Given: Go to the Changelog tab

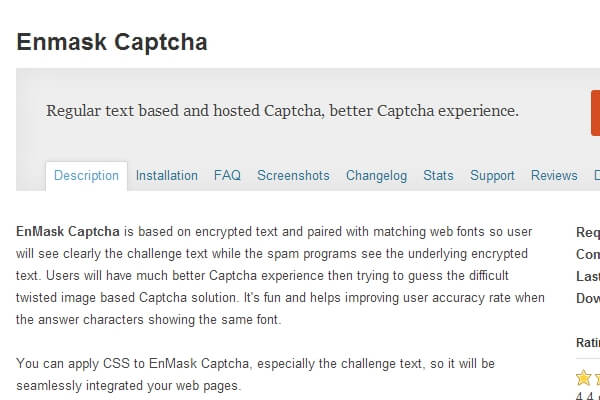Looking at the screenshot, I should (x=376, y=175).
